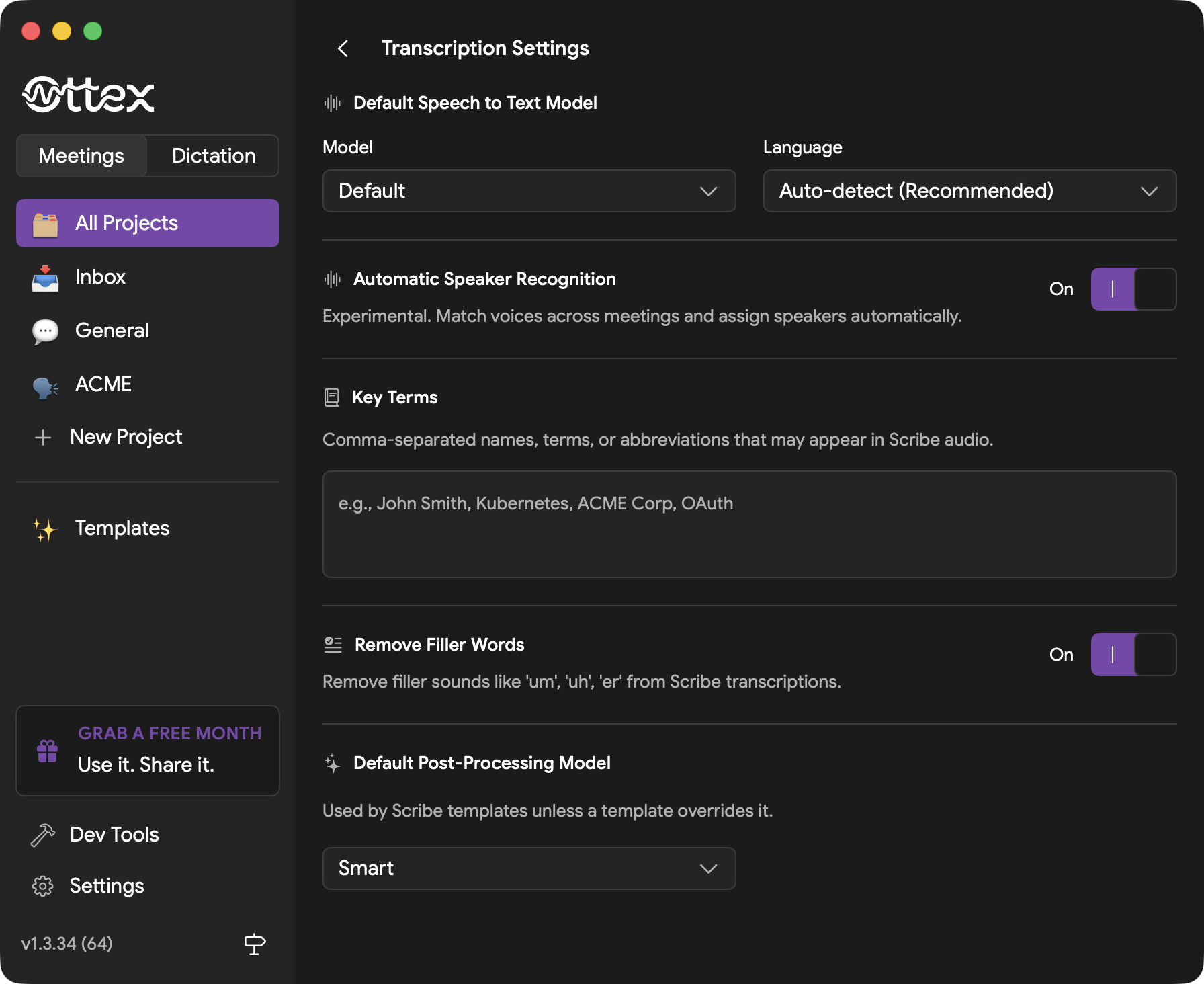Go back using the chevron arrow

(x=343, y=48)
